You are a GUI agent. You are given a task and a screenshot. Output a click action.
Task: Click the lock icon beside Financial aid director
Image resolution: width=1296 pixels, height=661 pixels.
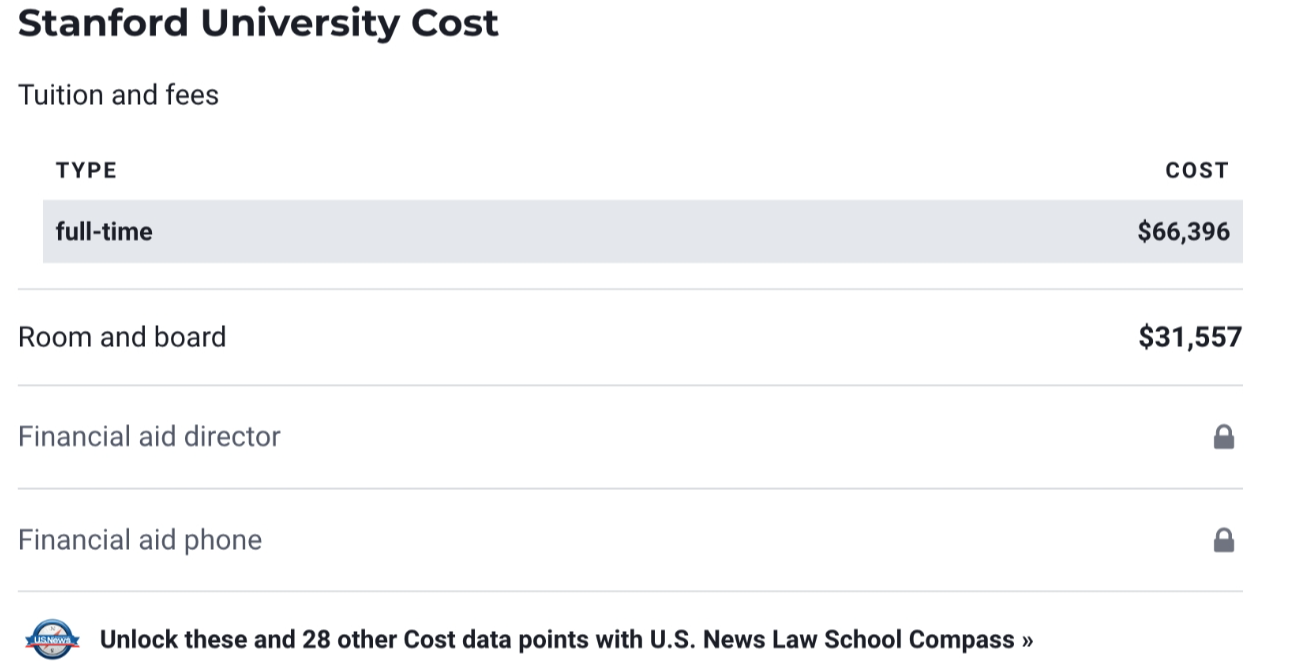[1223, 437]
